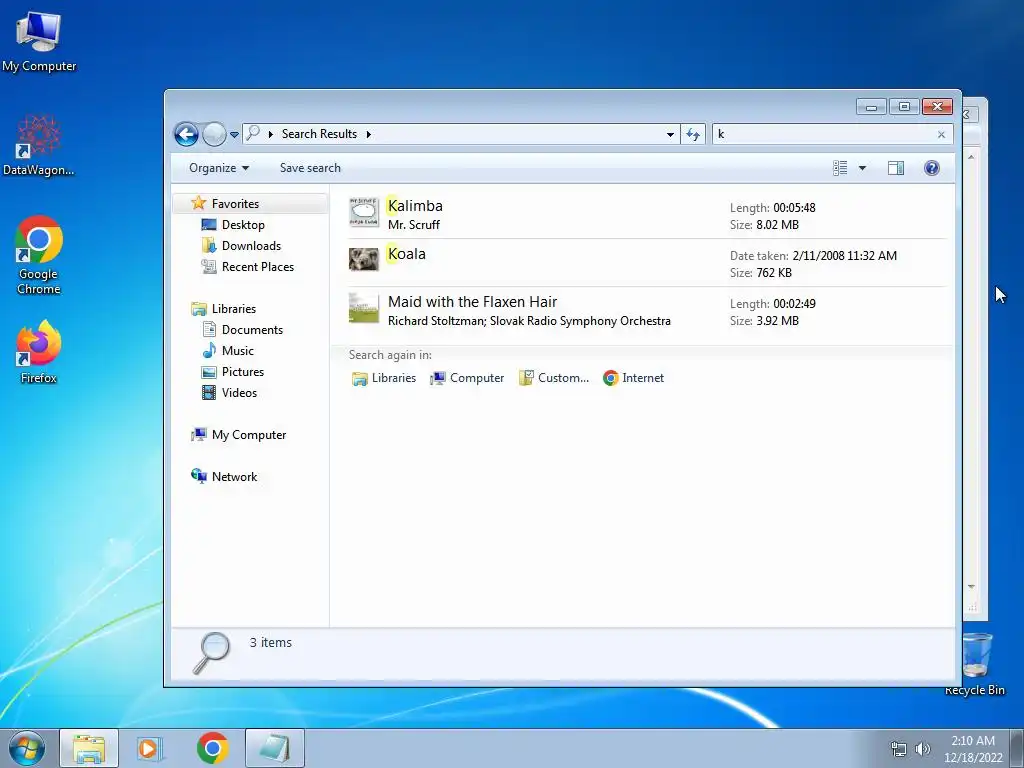This screenshot has width=1024, height=768.
Task: Open My Computer desktop icon
Action: [39, 43]
